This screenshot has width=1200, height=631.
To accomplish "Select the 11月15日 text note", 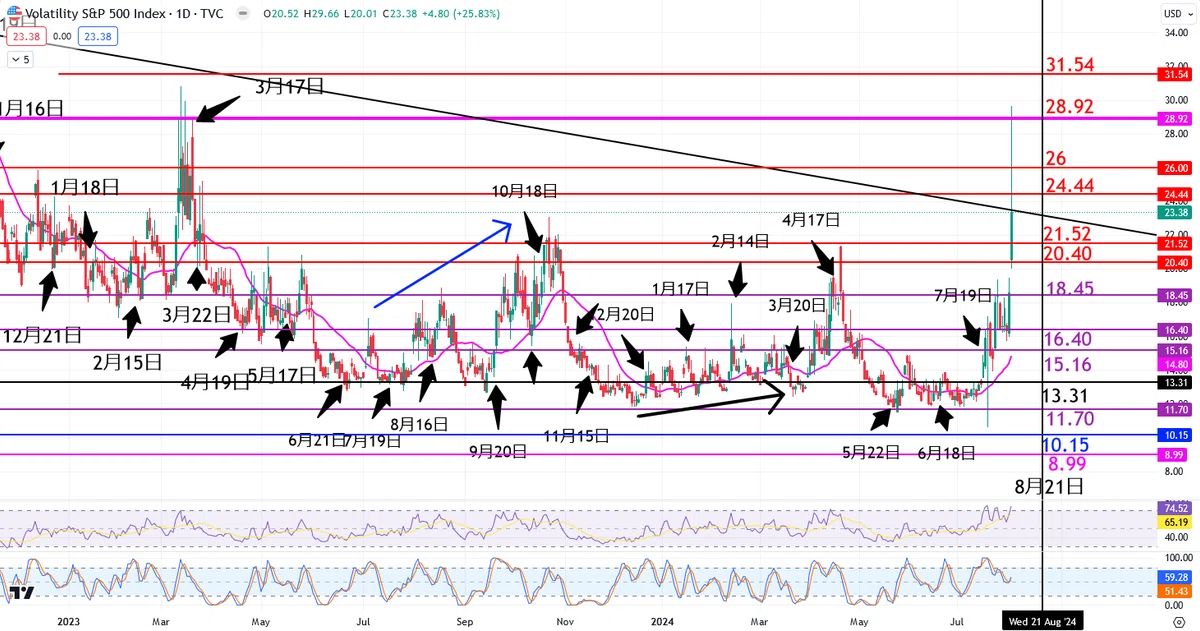I will point(576,435).
